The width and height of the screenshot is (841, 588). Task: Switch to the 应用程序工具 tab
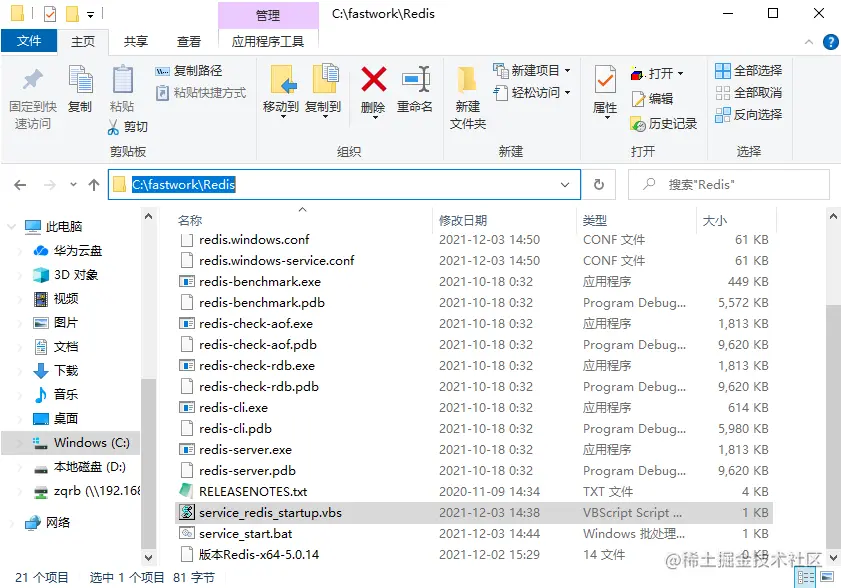pos(268,41)
